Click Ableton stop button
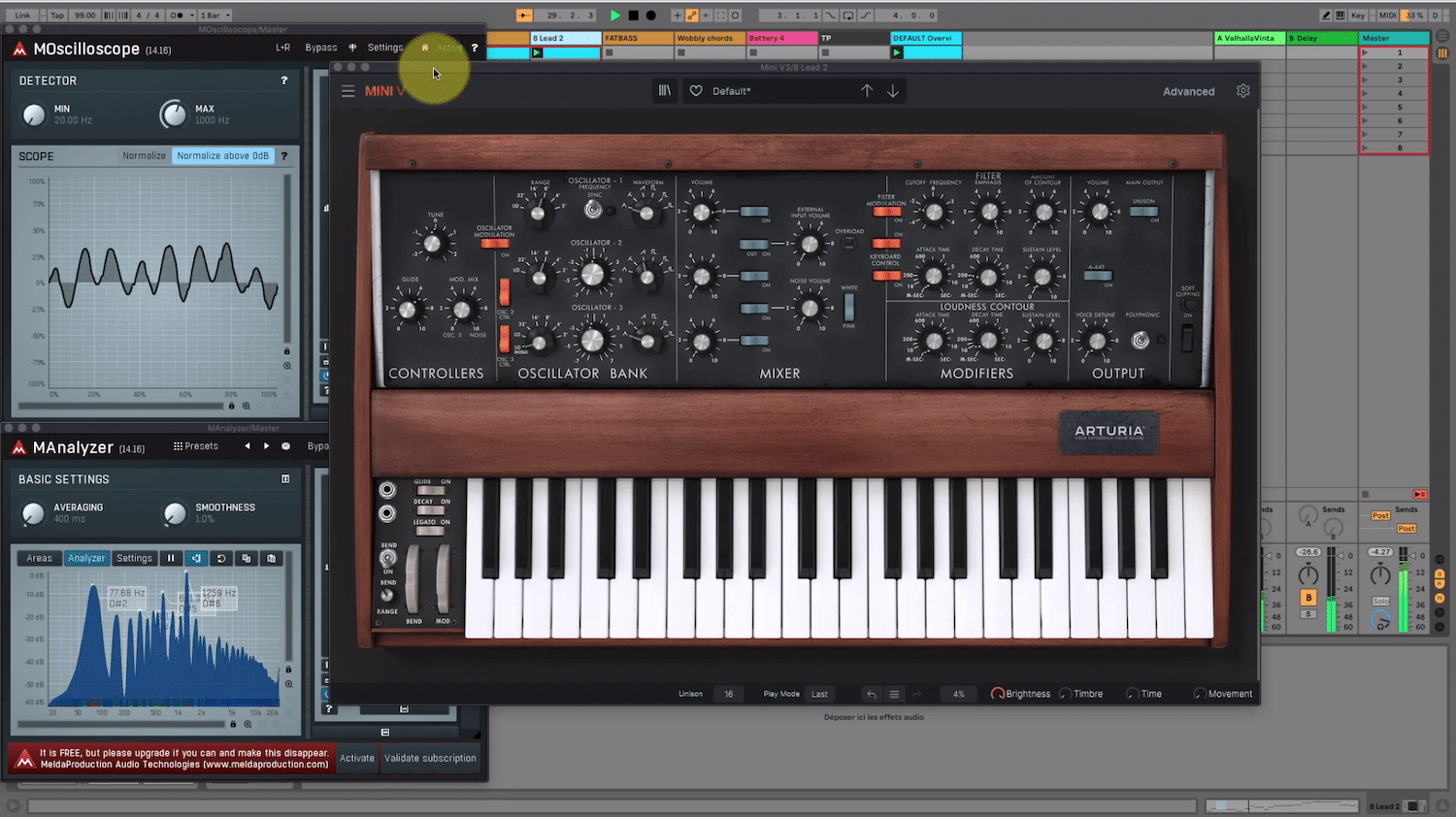Image resolution: width=1456 pixels, height=817 pixels. (634, 16)
